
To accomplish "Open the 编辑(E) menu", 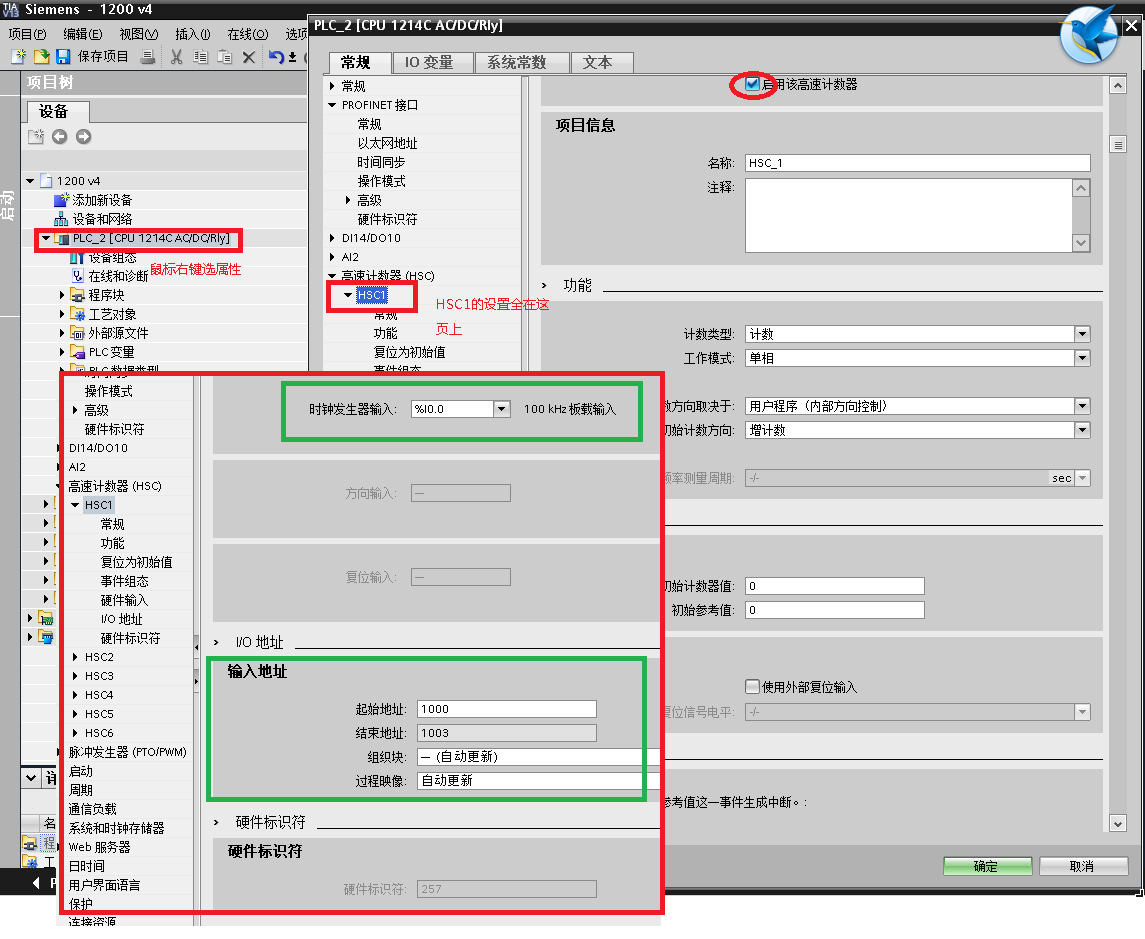I will tap(83, 34).
